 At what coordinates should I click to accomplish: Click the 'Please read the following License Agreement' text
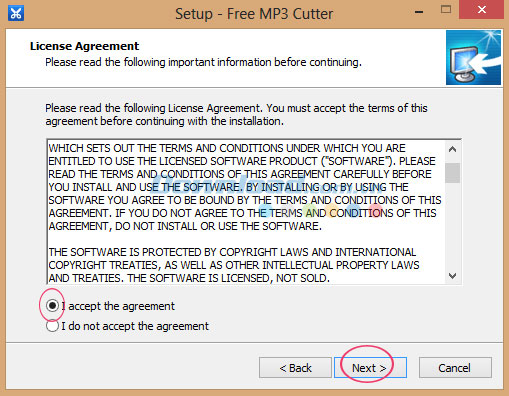tap(236, 114)
